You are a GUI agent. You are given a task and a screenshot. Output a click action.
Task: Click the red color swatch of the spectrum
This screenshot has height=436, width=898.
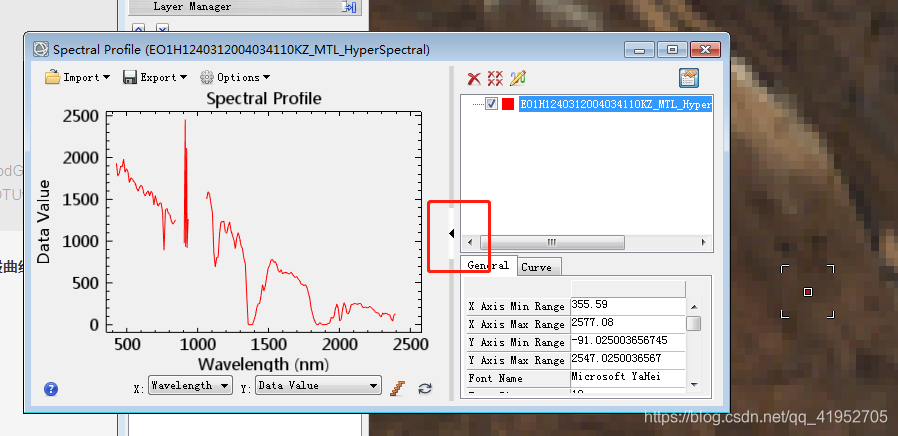tap(507, 104)
